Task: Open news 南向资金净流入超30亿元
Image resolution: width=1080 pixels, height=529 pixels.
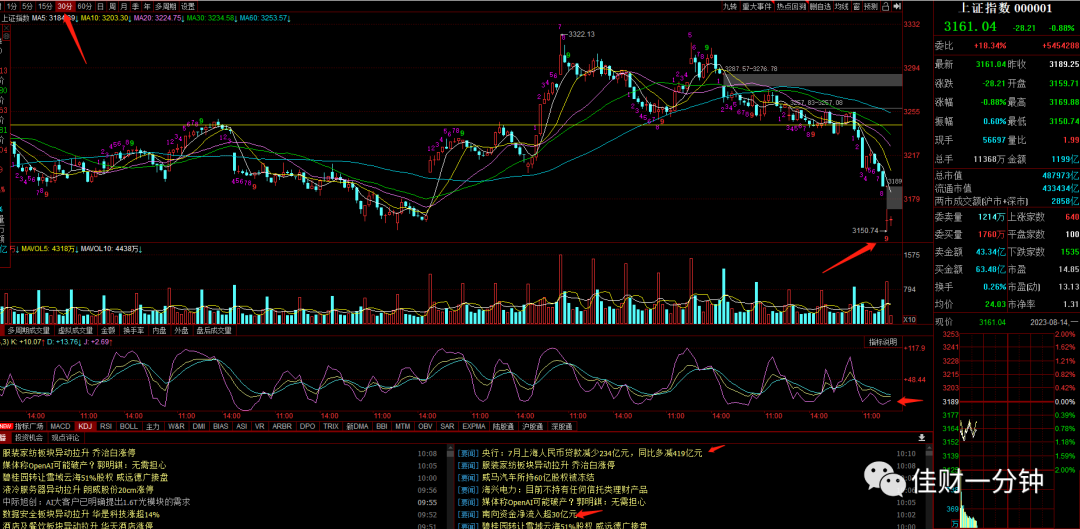Action: [x=528, y=514]
